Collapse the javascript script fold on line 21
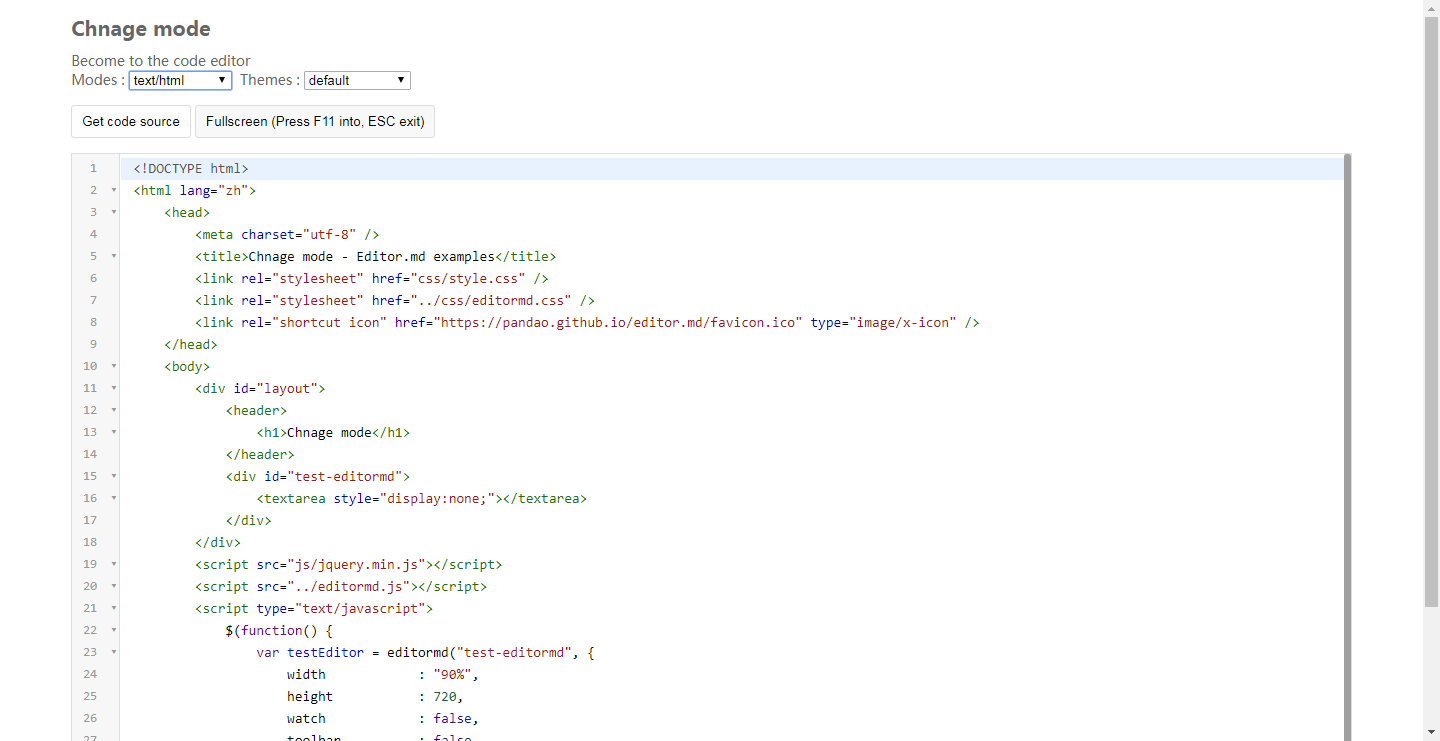This screenshot has height=741, width=1440. point(114,608)
